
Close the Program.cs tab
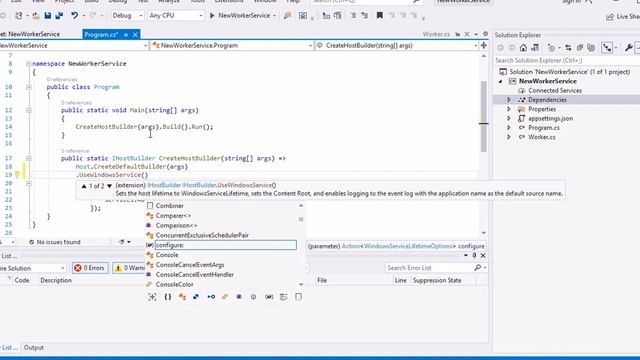[135, 35]
